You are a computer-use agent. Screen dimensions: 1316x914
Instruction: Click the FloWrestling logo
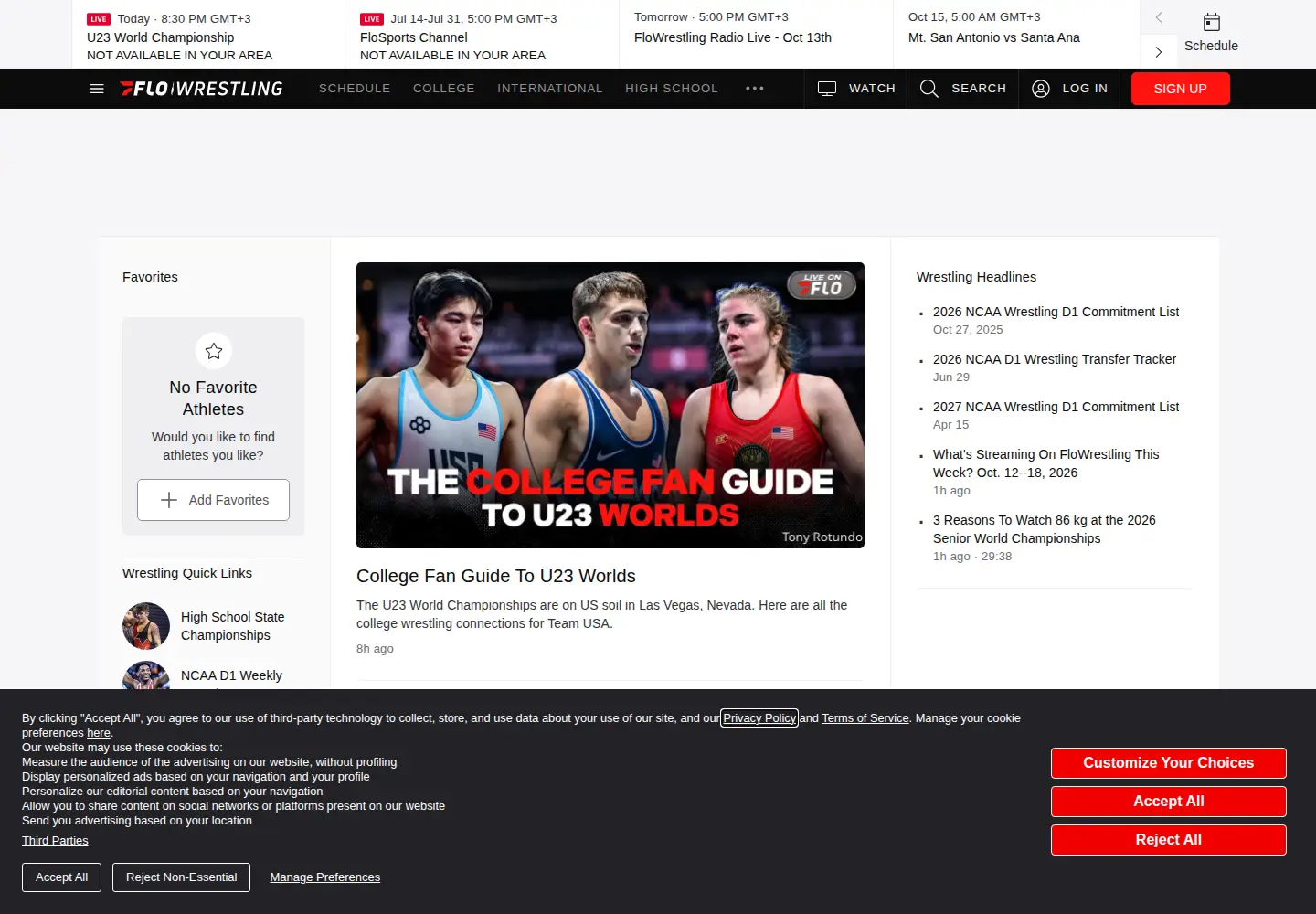click(x=201, y=89)
